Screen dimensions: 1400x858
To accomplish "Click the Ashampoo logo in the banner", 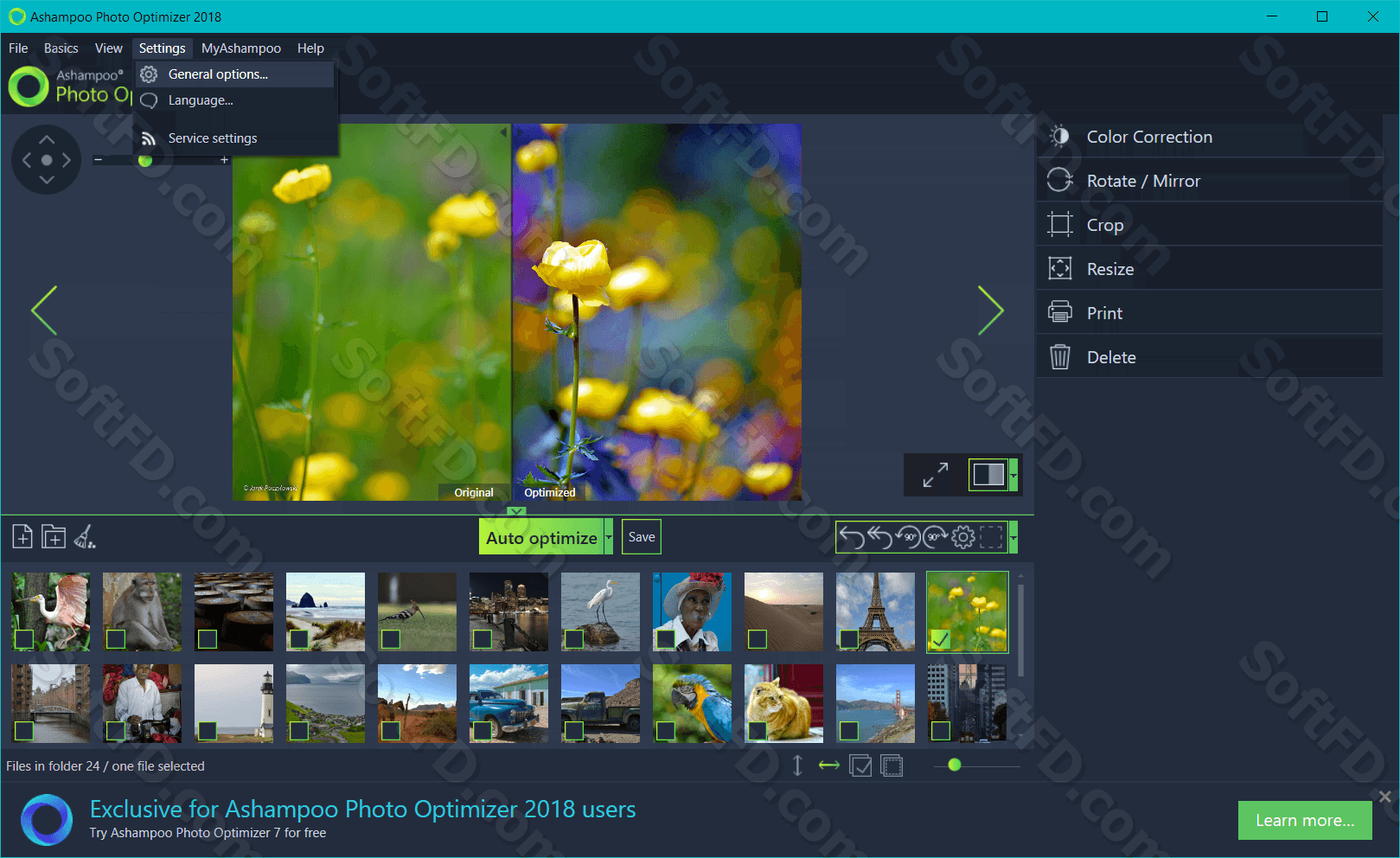I will point(47,820).
